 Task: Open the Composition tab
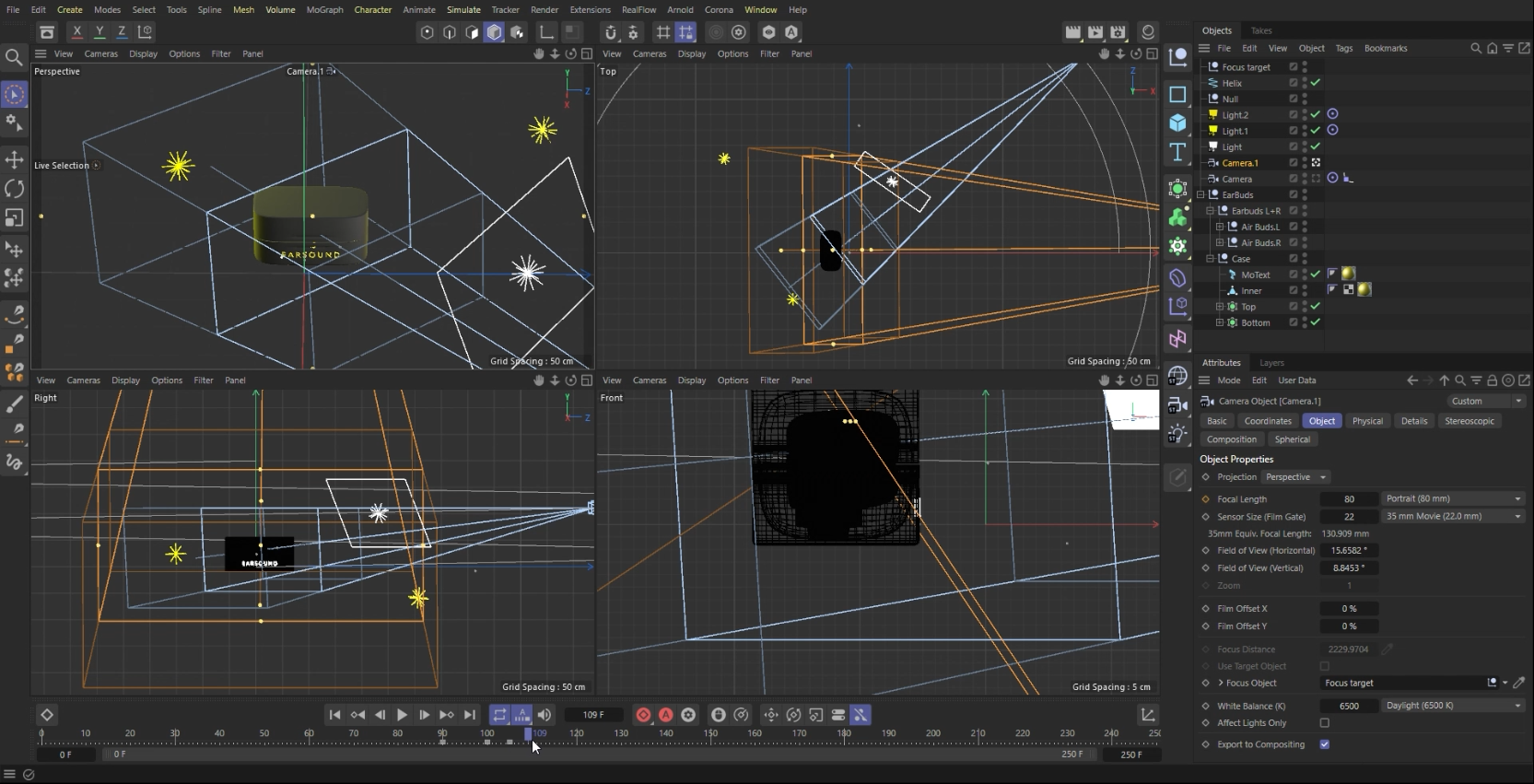pos(1232,439)
